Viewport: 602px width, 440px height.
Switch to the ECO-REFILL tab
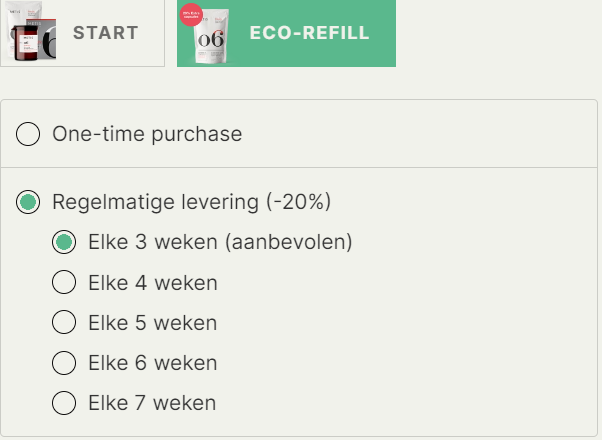[x=286, y=33]
